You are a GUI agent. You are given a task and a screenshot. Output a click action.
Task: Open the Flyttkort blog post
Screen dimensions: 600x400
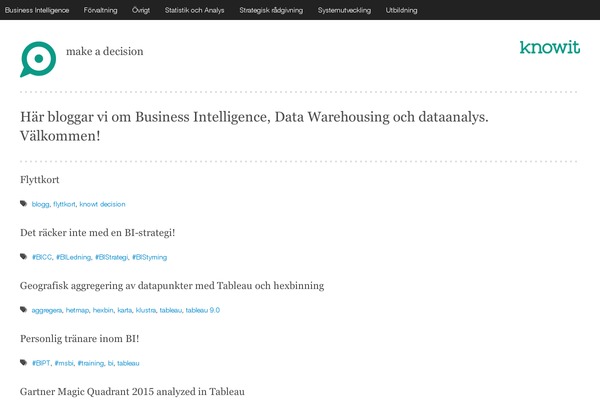coord(39,180)
